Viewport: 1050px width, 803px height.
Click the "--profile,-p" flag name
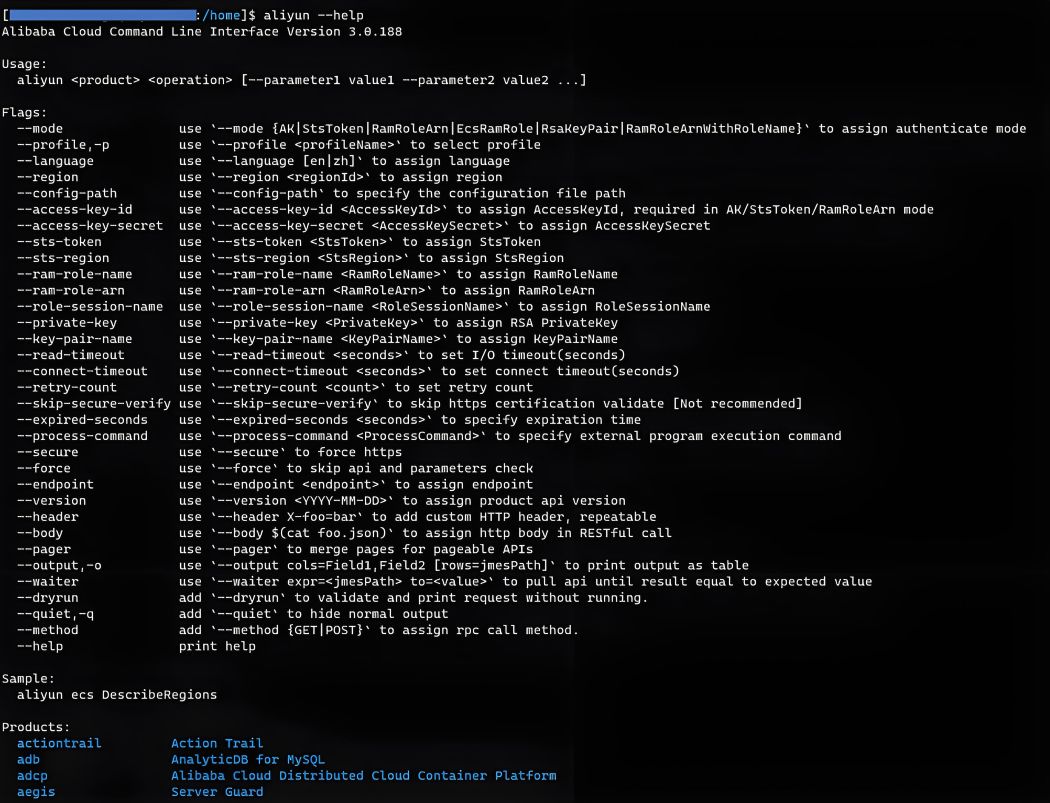[63, 145]
